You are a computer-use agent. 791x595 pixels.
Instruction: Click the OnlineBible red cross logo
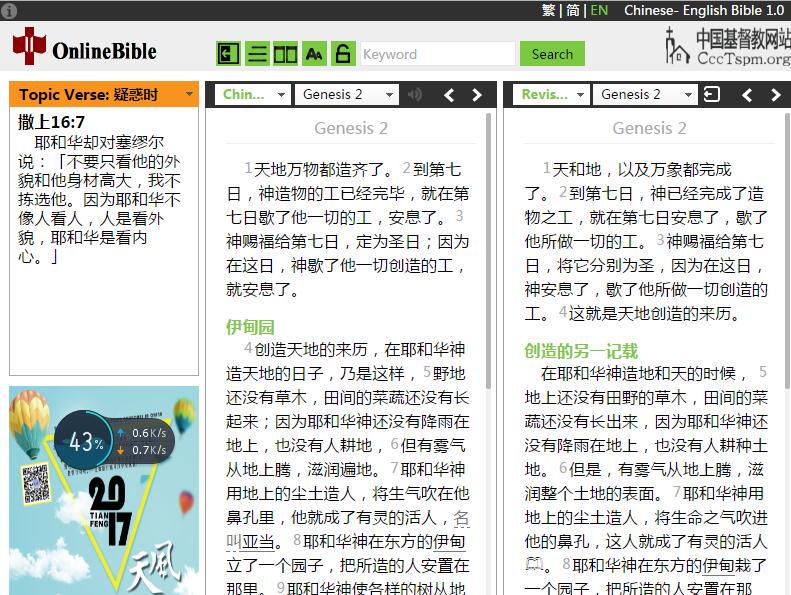(x=29, y=46)
